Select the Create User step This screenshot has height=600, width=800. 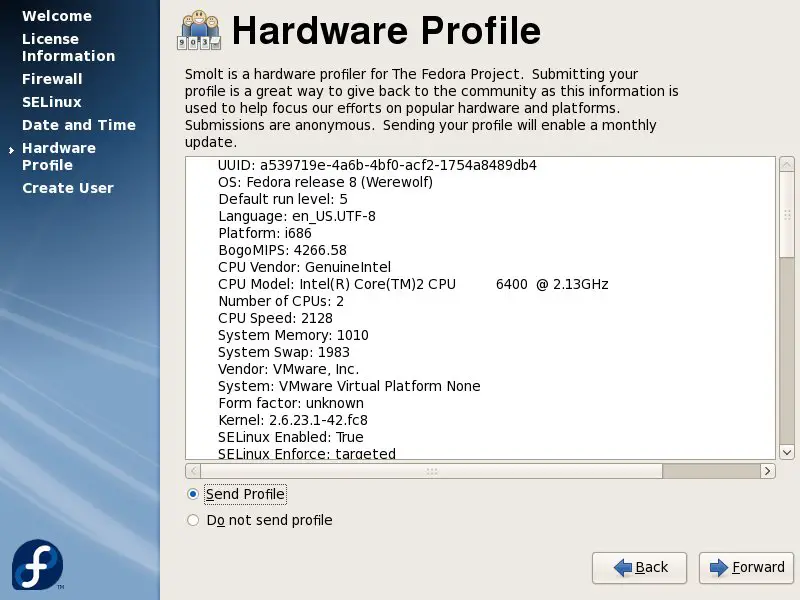(68, 188)
